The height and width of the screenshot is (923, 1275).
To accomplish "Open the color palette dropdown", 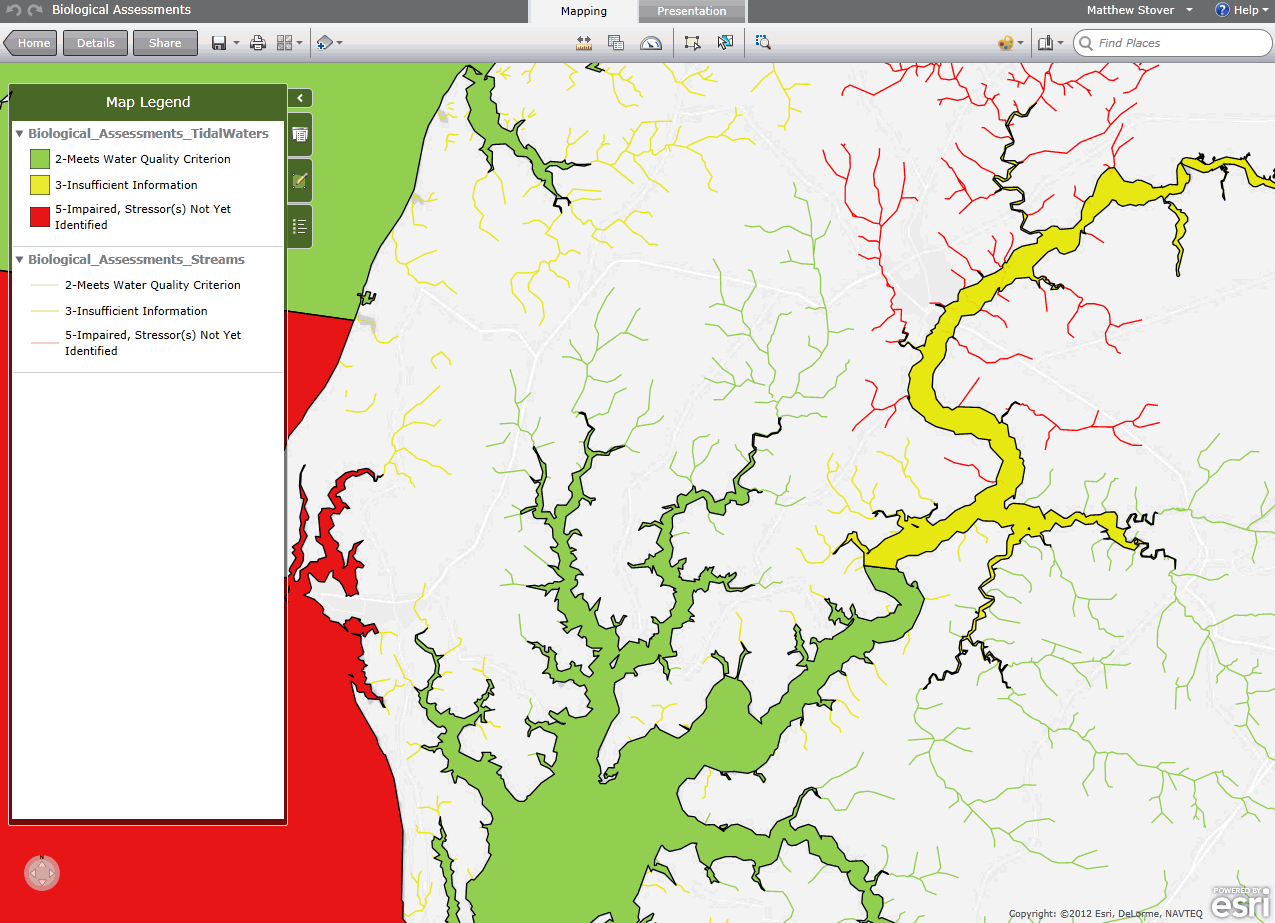I will [1010, 43].
